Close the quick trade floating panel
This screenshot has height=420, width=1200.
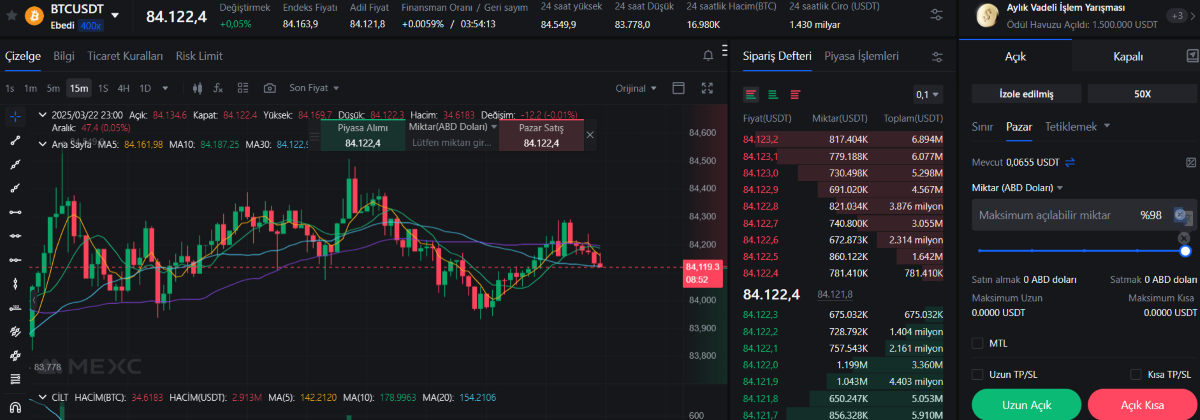[590, 134]
